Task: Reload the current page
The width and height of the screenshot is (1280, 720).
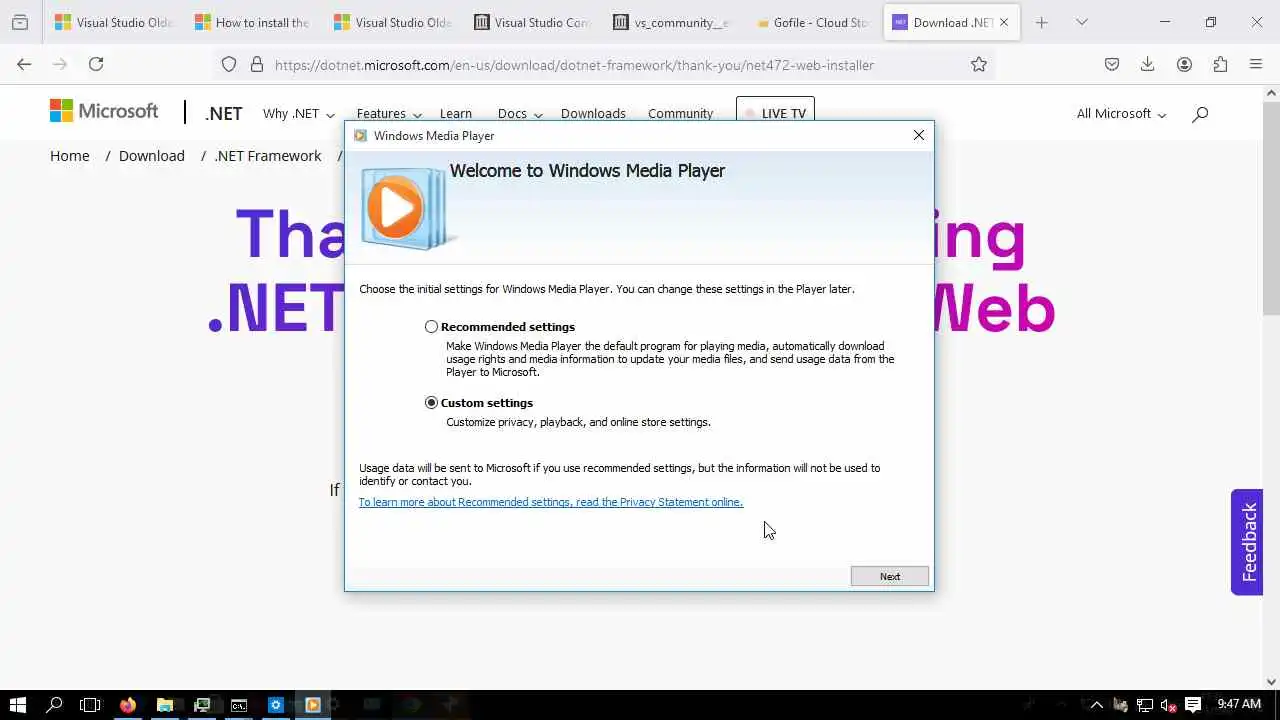Action: (96, 64)
